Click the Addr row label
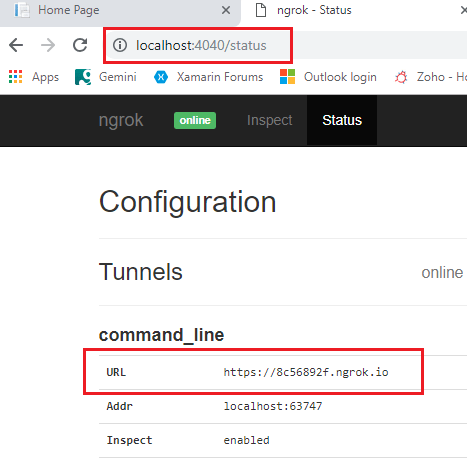This screenshot has height=463, width=467. [119, 406]
